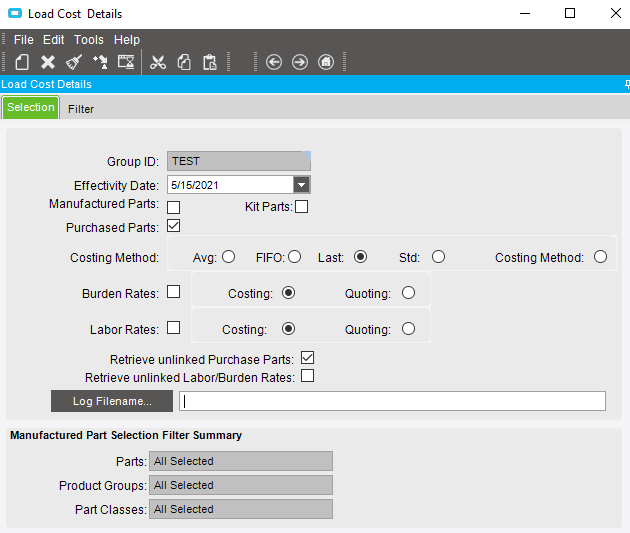Click the Home toolbar icon
630x533 pixels.
point(326,62)
